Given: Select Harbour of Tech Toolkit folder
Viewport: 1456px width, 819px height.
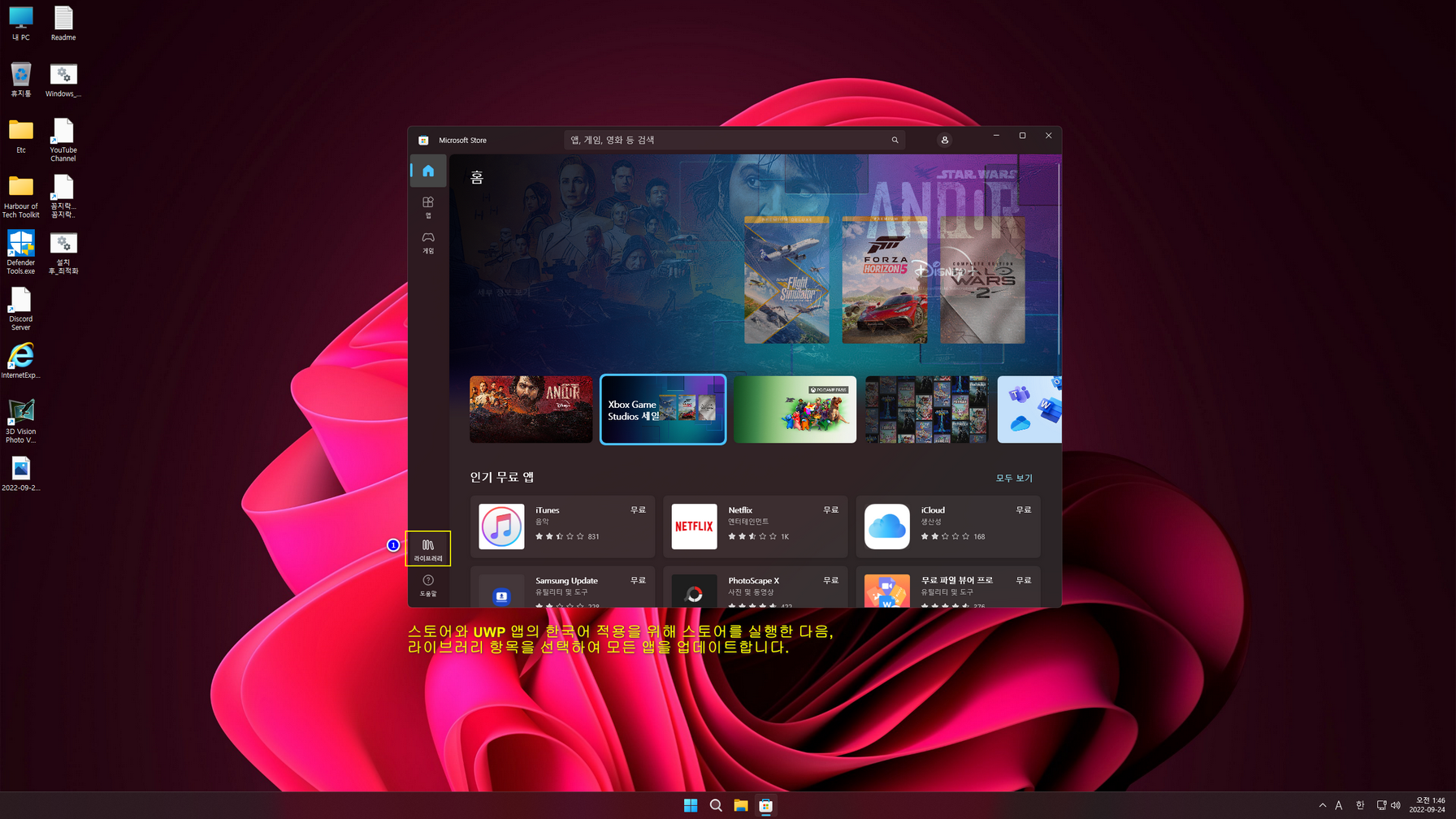Looking at the screenshot, I should pyautogui.click(x=20, y=196).
